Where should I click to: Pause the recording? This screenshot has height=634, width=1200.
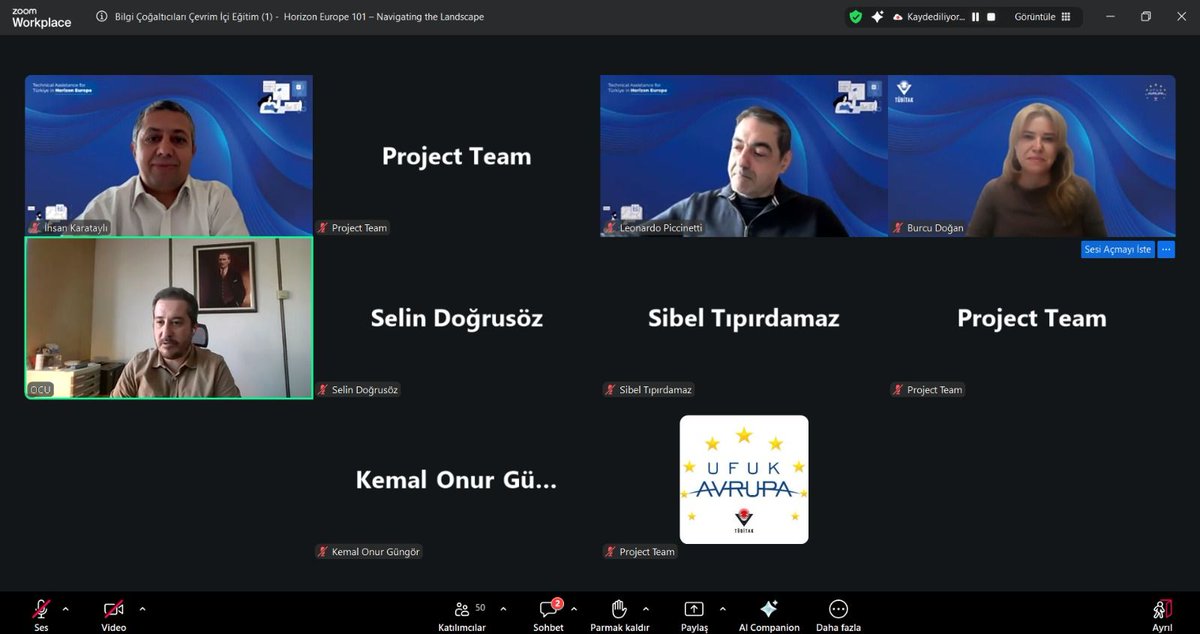click(x=975, y=17)
